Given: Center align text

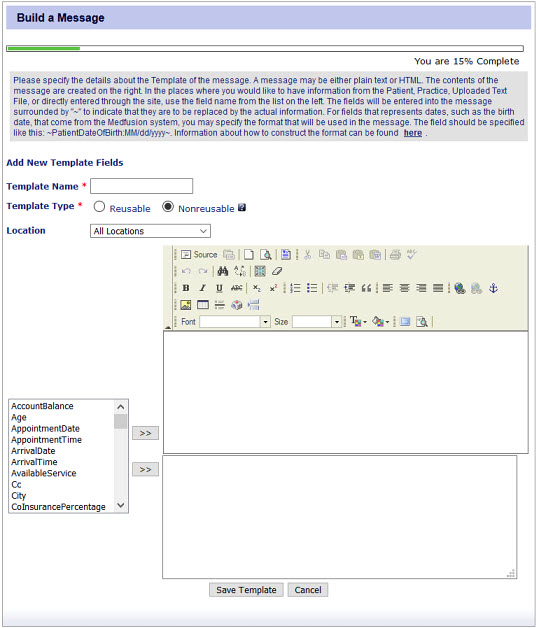Looking at the screenshot, I should (x=404, y=288).
